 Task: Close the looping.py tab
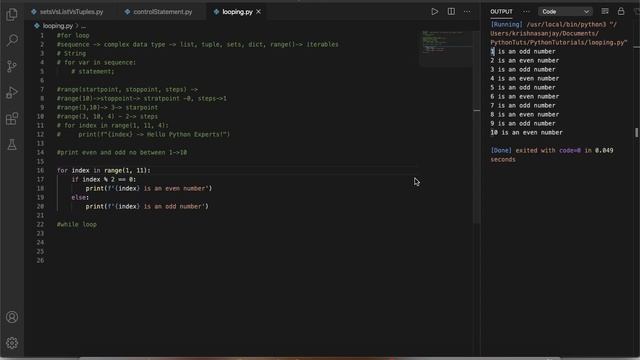258,12
